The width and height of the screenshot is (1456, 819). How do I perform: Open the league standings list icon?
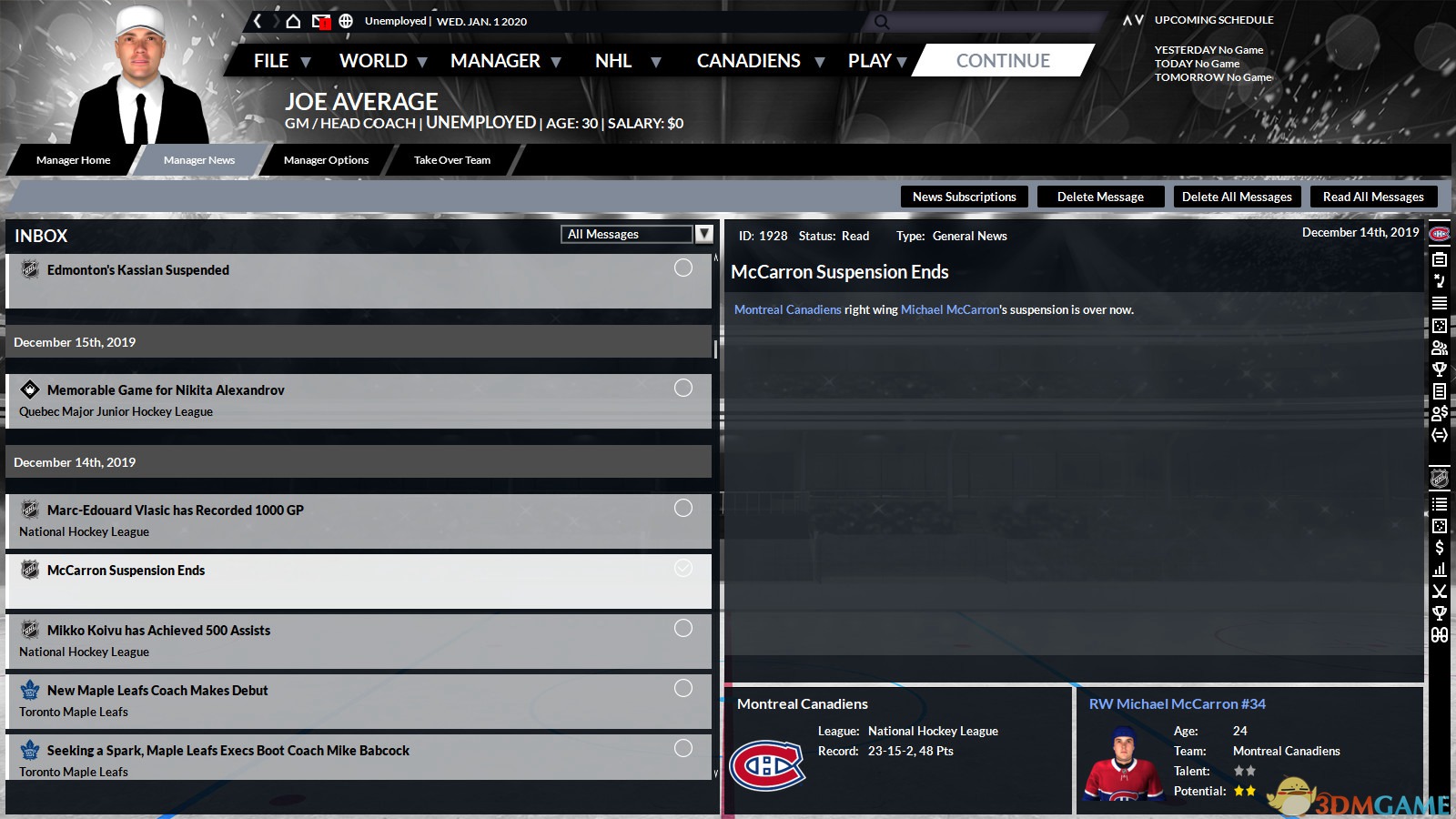1440,504
